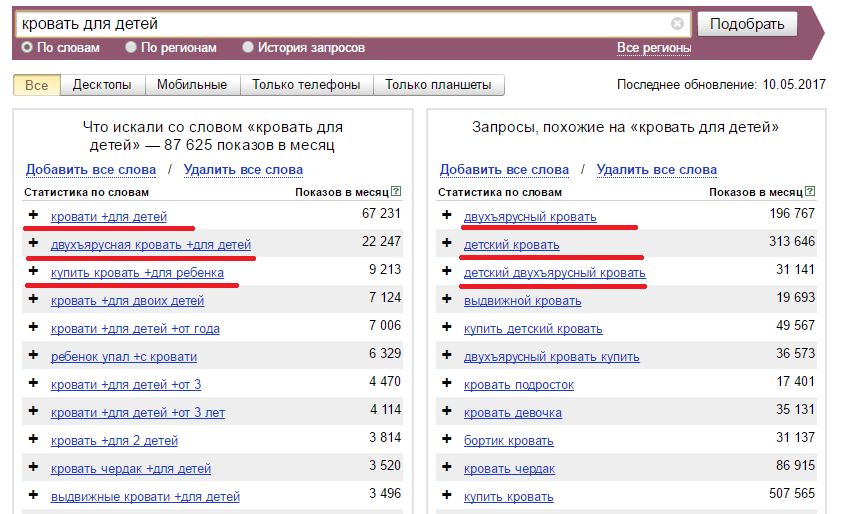
Task: Switch to the «Мобильные» tab
Action: [192, 85]
